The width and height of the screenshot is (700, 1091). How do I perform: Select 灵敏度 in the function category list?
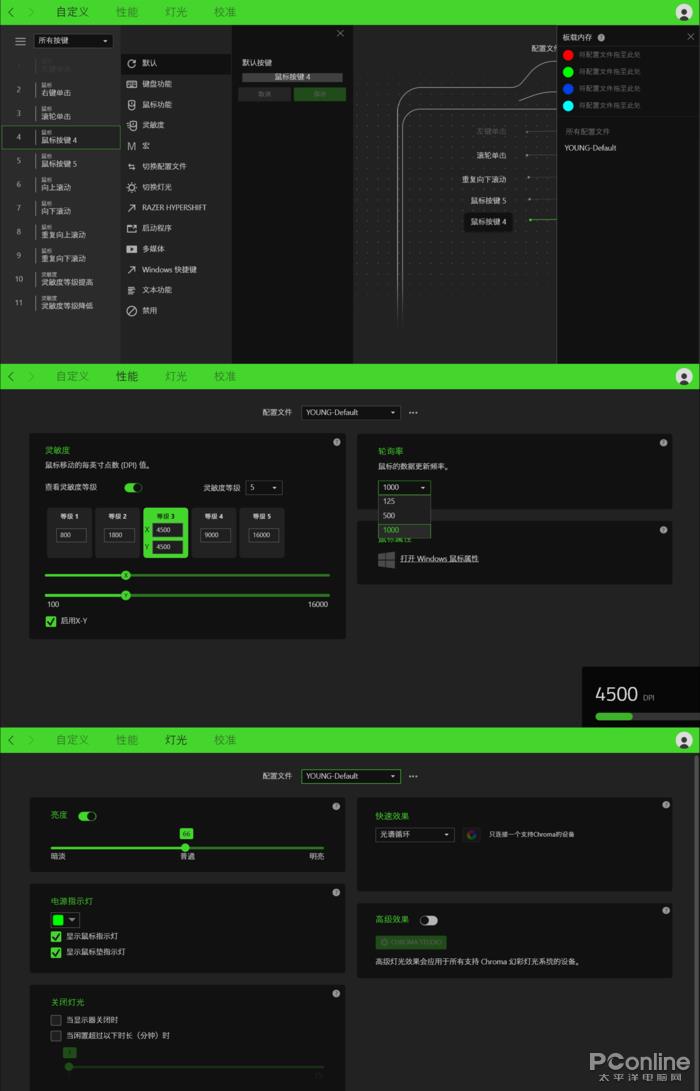(x=175, y=125)
